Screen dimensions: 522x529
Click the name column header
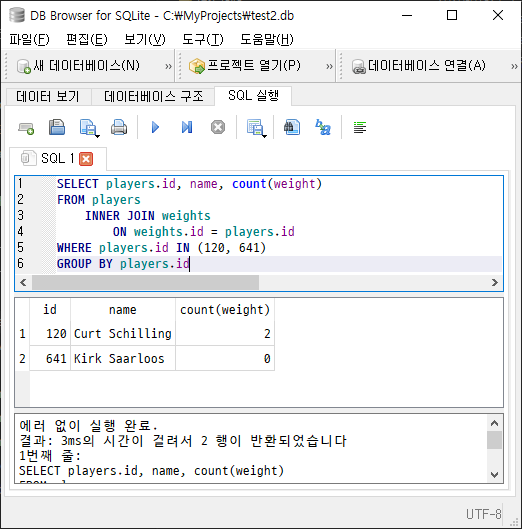tap(123, 309)
